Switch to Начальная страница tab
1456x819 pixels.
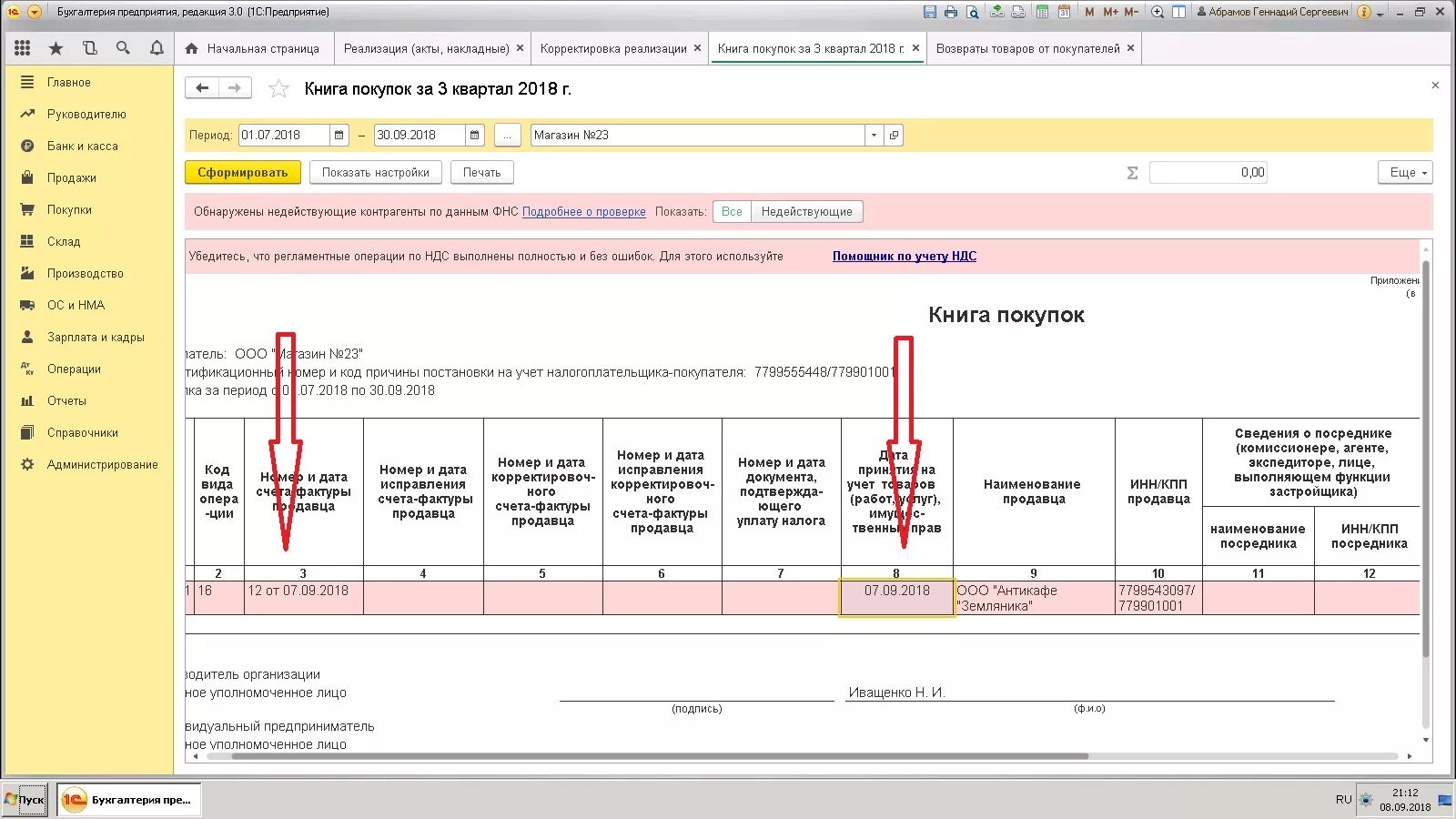[x=253, y=48]
